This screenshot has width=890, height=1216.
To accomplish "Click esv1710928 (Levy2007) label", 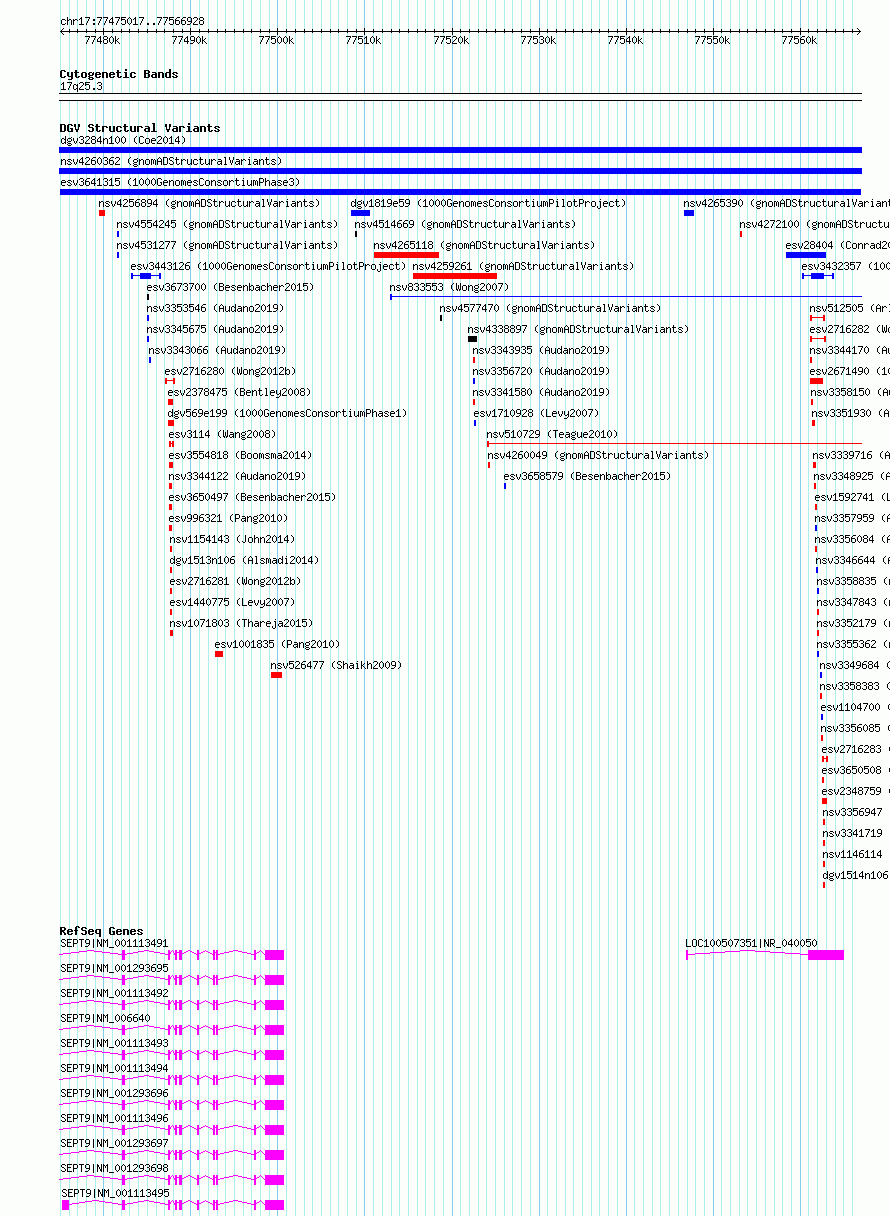I will pos(536,413).
